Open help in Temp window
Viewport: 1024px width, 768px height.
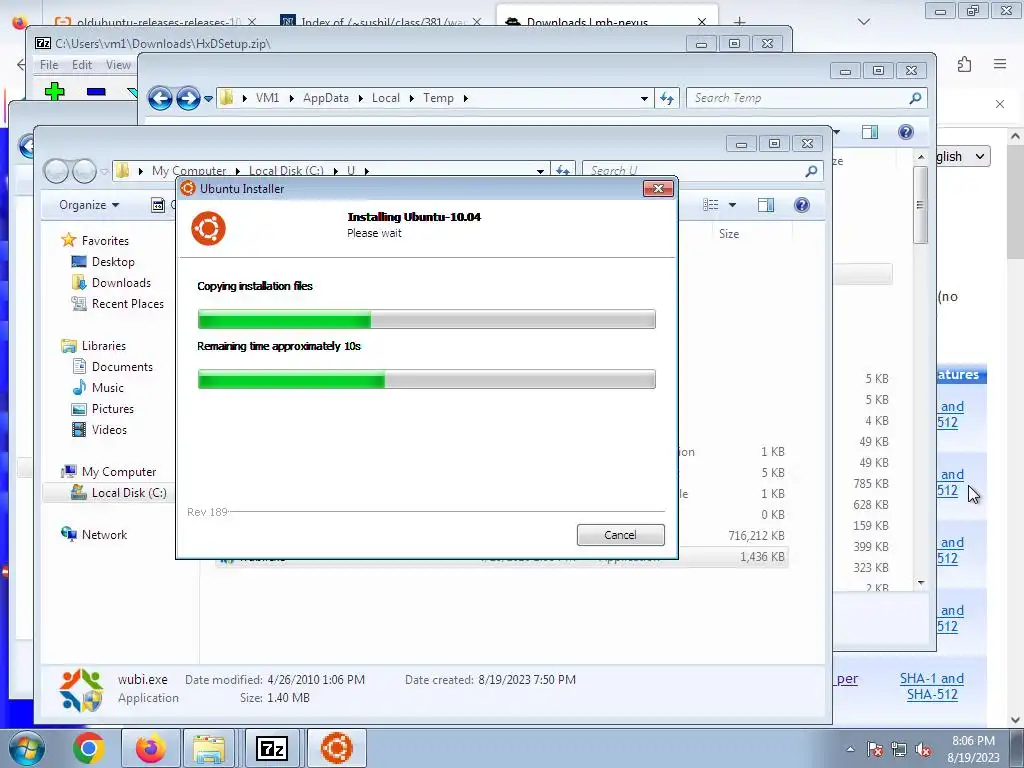tap(906, 132)
